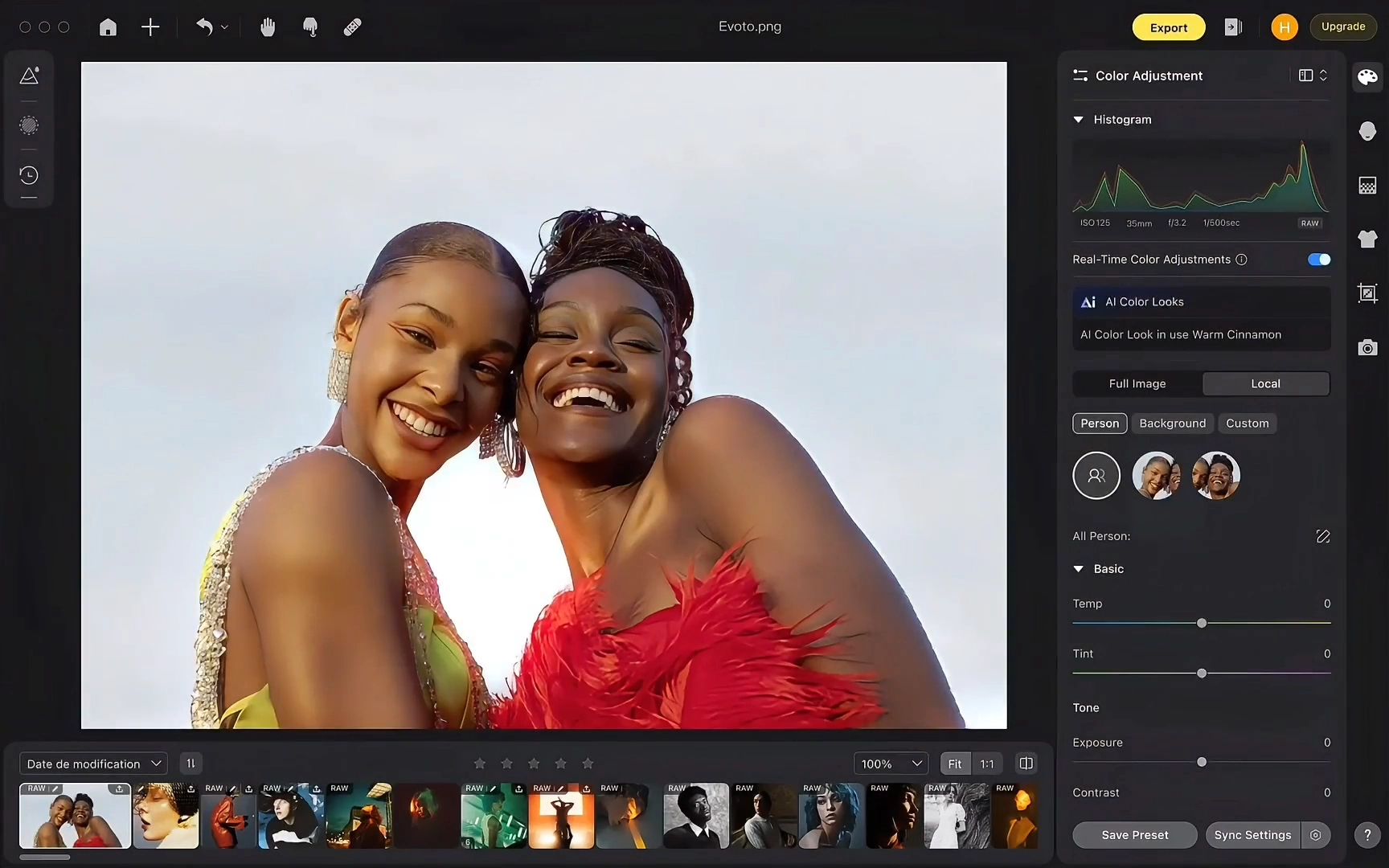Select the All Person circle icon
This screenshot has width=1389, height=868.
click(x=1096, y=476)
